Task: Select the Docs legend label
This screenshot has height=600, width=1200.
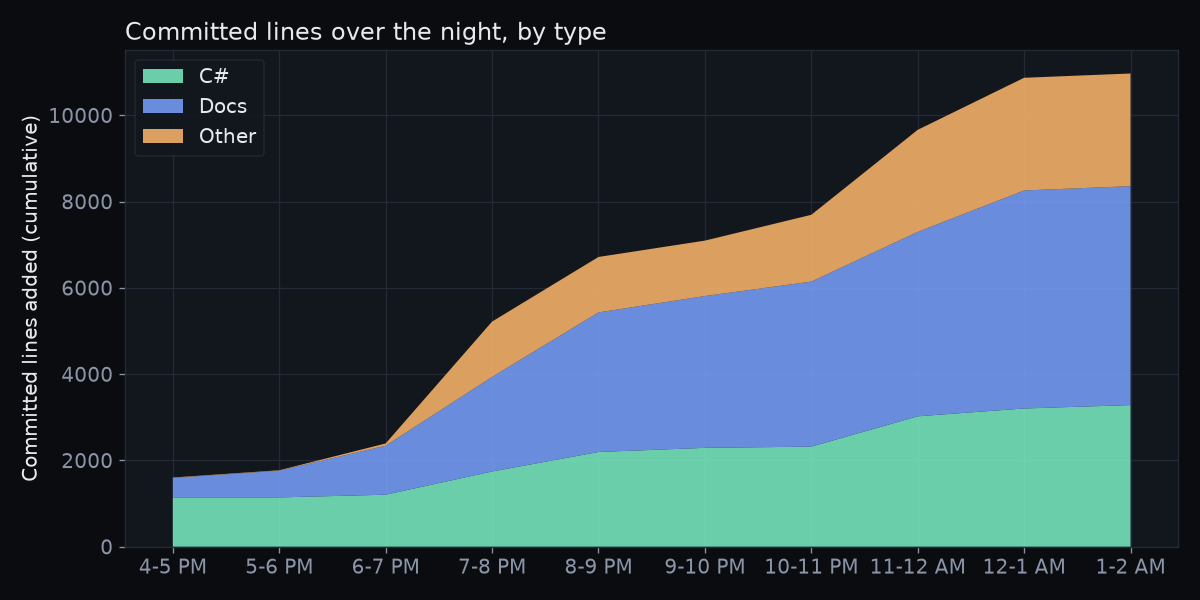Action: click(x=223, y=106)
